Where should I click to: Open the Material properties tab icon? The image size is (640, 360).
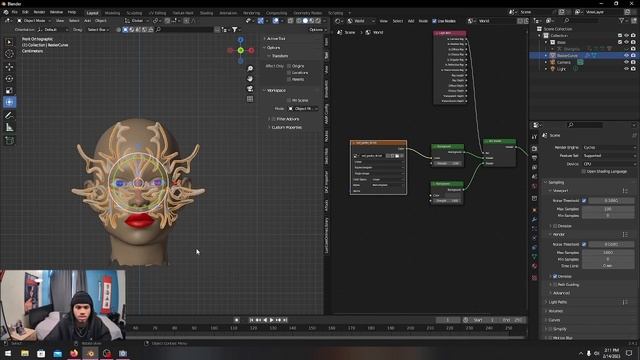[x=534, y=266]
